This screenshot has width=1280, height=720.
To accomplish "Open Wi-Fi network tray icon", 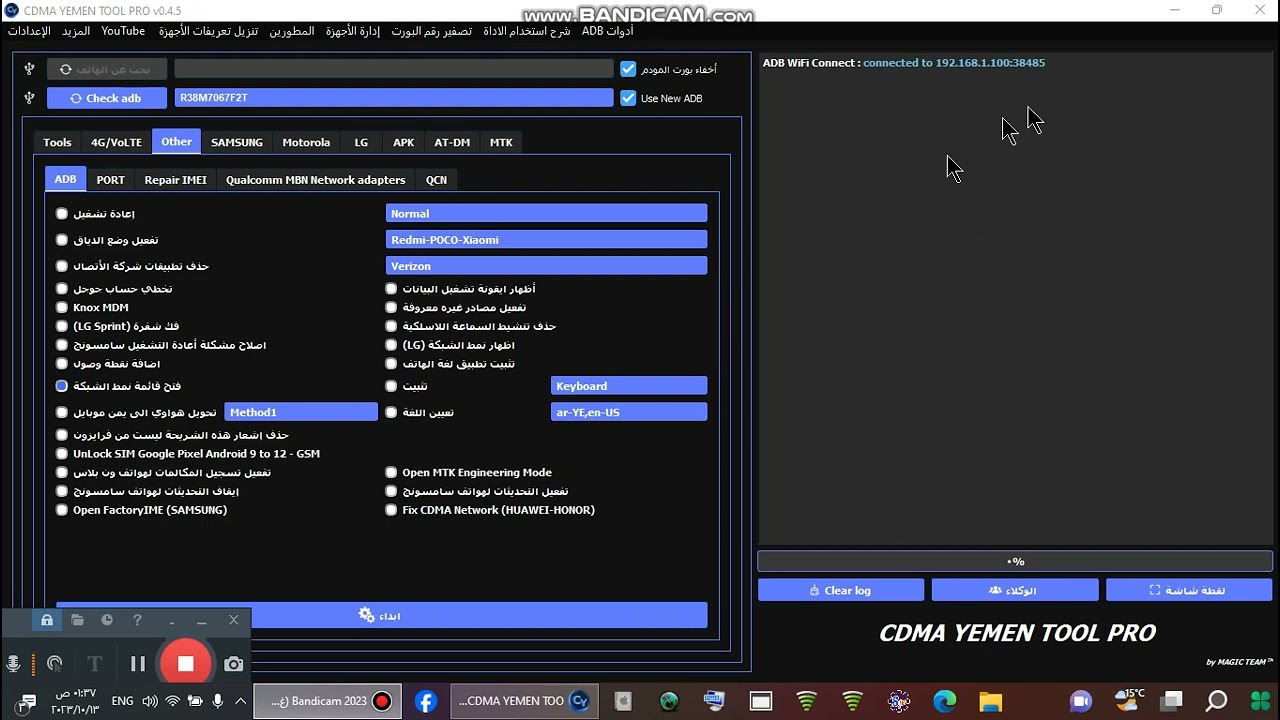I will [172, 702].
